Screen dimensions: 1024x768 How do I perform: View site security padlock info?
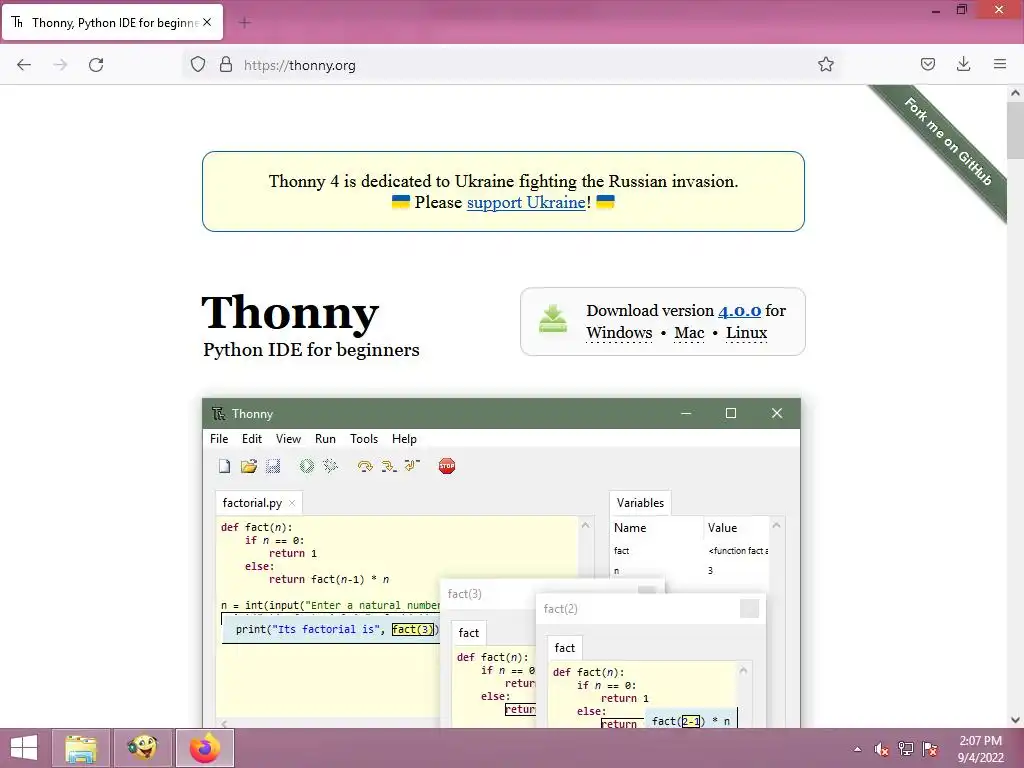(226, 64)
